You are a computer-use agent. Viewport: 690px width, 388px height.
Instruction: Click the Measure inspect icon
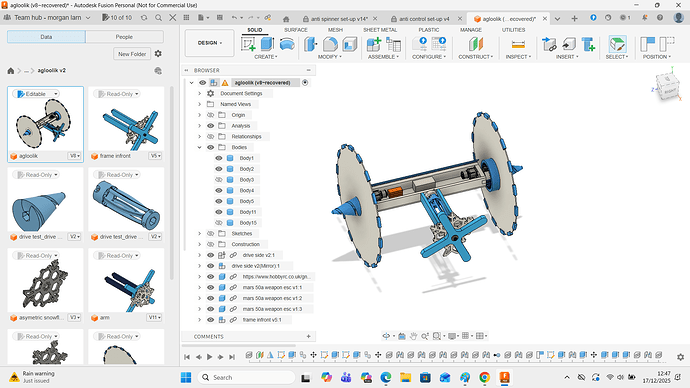pos(518,44)
